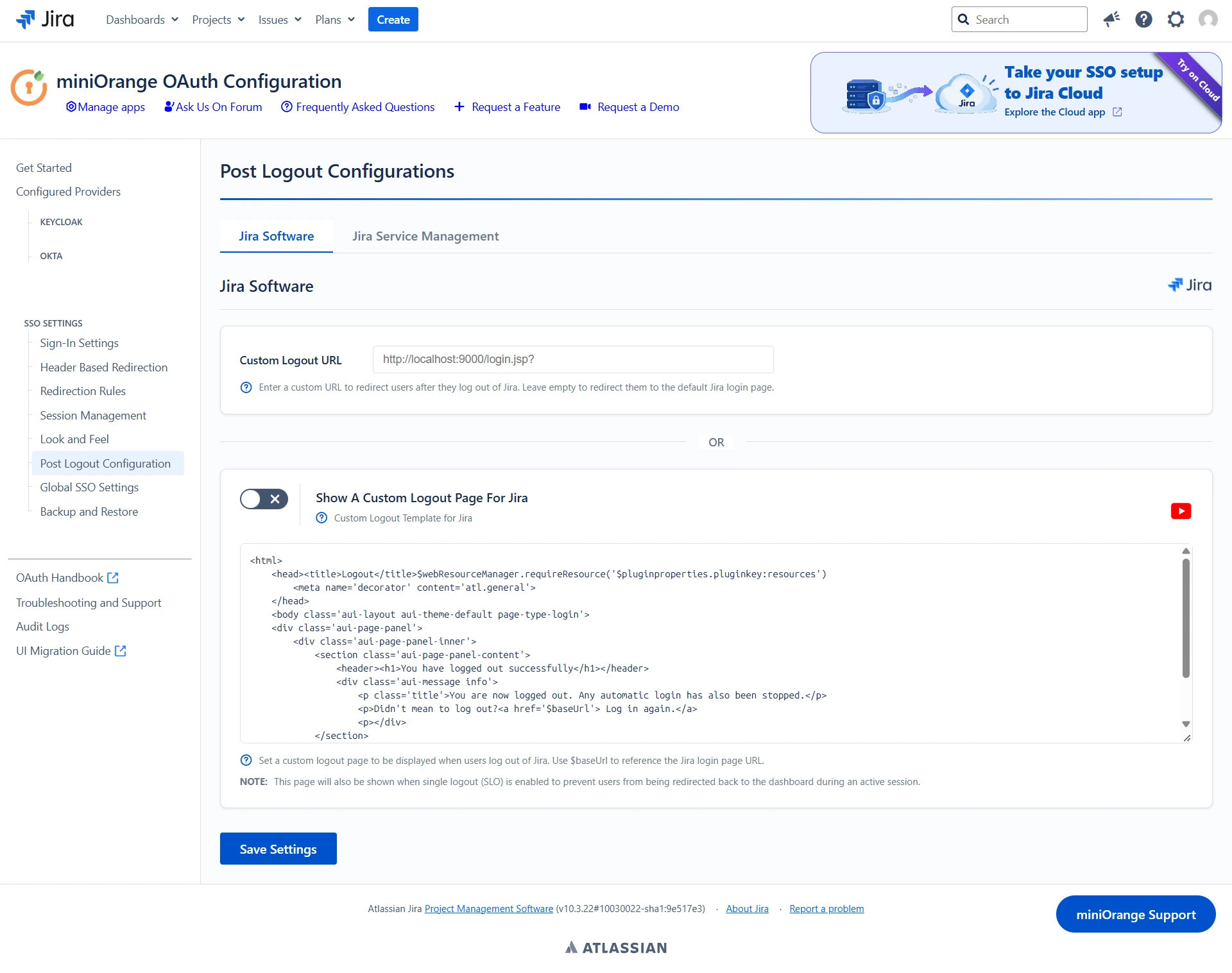Open the miniOrange Support button
Screen dimensions: 1232x973
[x=1135, y=914]
